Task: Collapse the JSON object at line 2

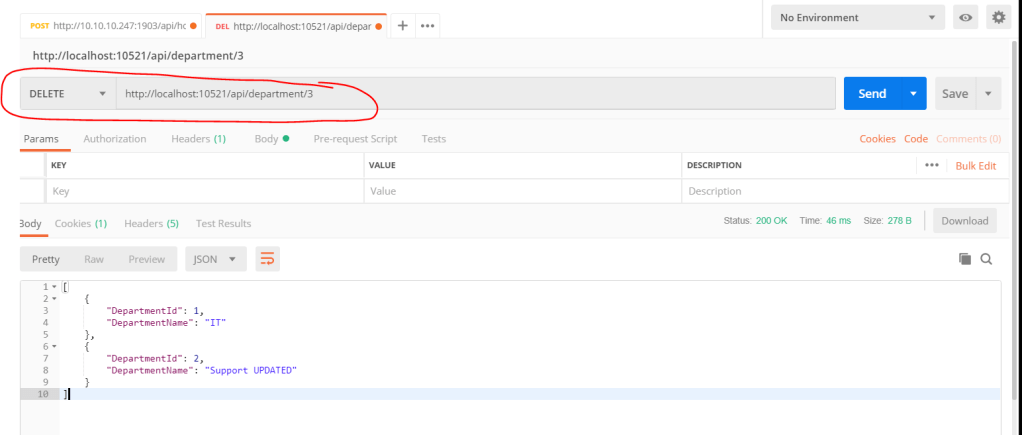Action: click(54, 299)
